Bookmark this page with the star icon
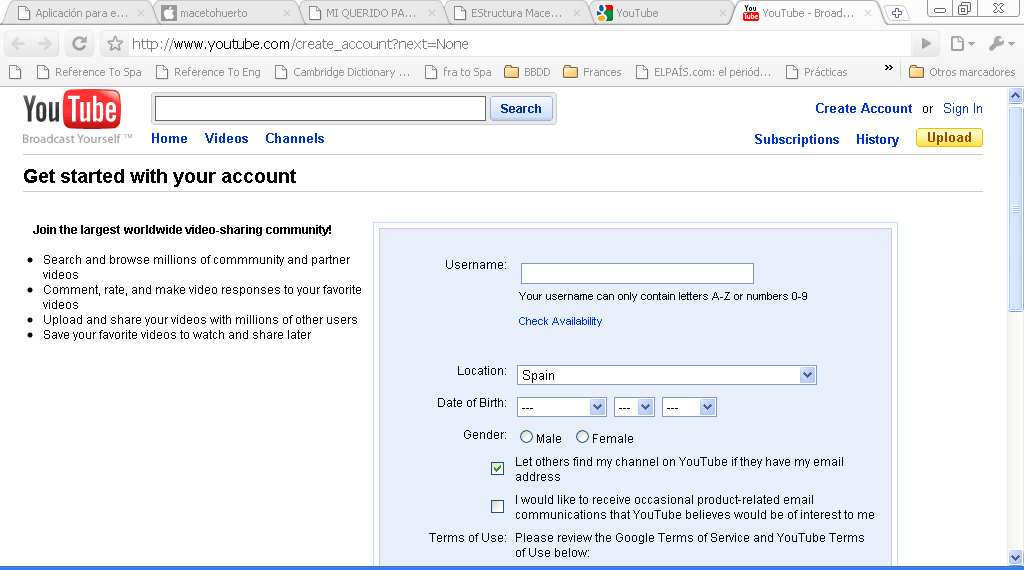This screenshot has width=1024, height=570. pyautogui.click(x=115, y=44)
